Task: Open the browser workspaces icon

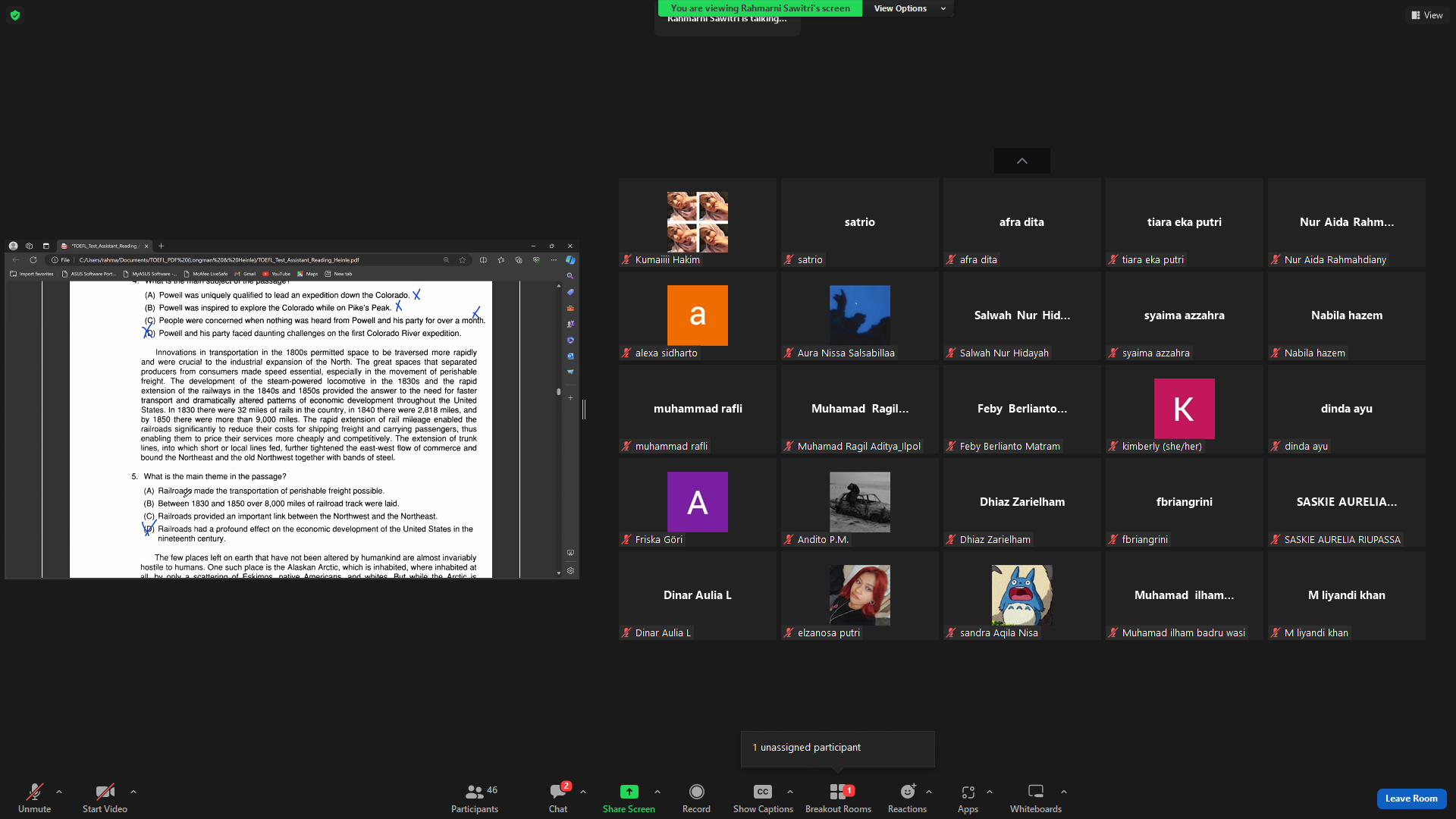Action: tap(30, 246)
